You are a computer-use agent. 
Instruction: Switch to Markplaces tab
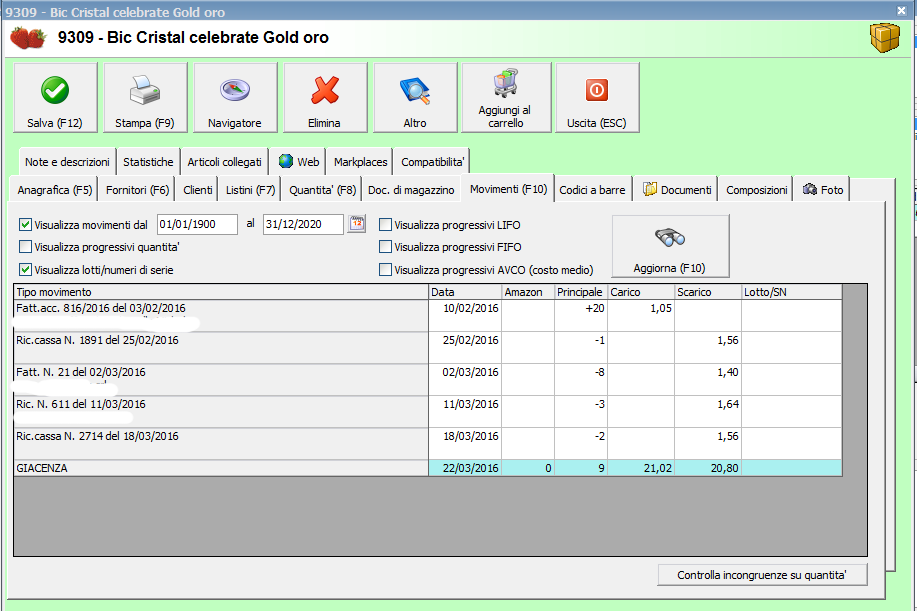coord(360,162)
